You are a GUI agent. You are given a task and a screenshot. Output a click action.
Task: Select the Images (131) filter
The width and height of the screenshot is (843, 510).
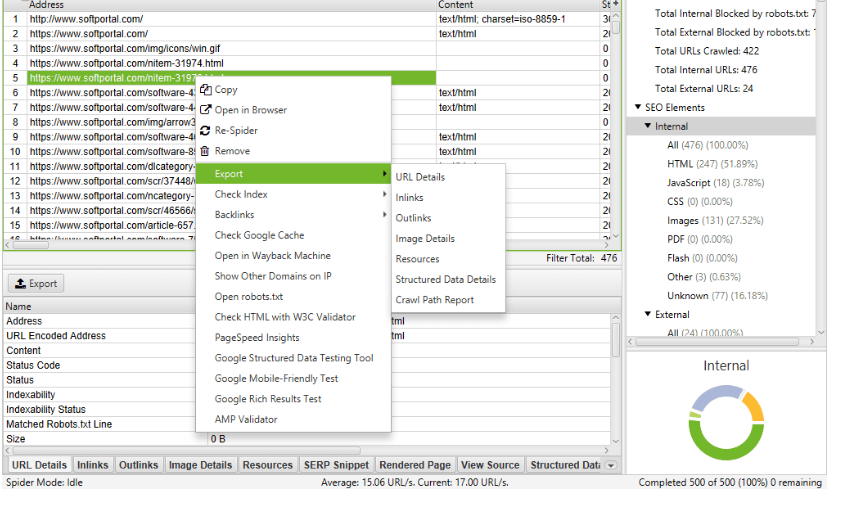tap(715, 220)
